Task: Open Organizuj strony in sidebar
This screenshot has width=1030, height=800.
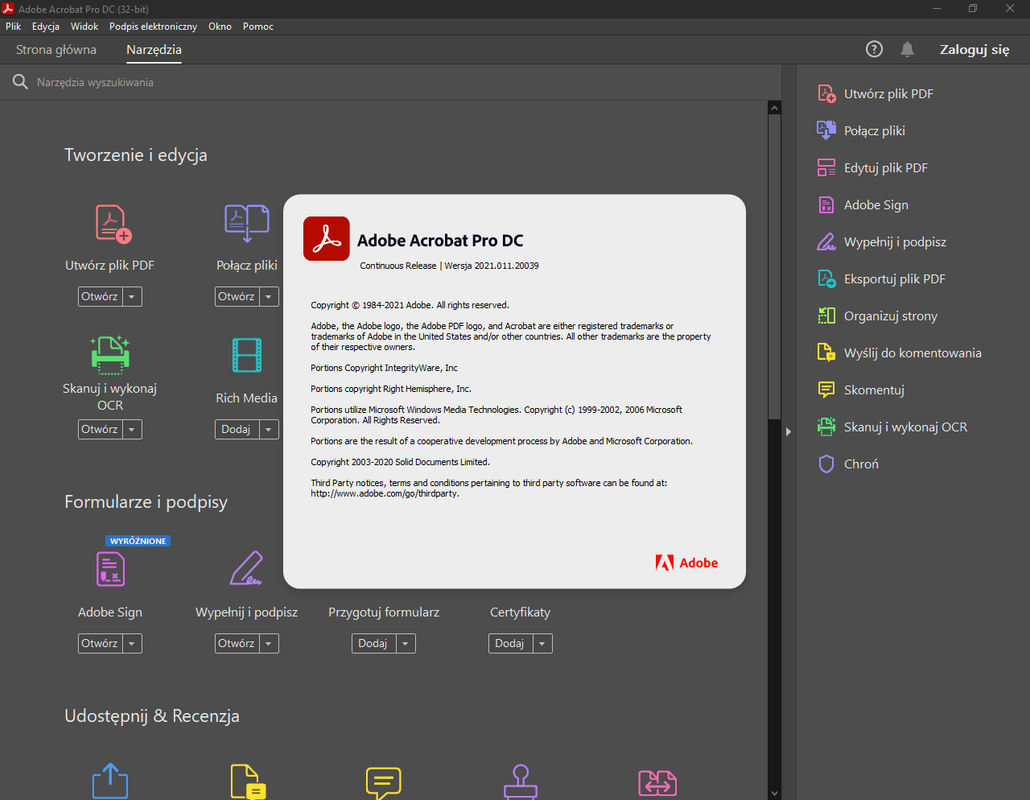Action: 878,316
